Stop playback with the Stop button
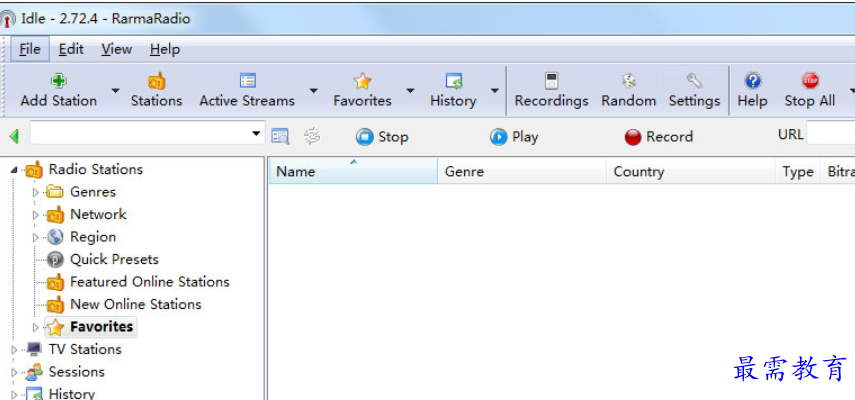This screenshot has width=855, height=400. pos(382,136)
